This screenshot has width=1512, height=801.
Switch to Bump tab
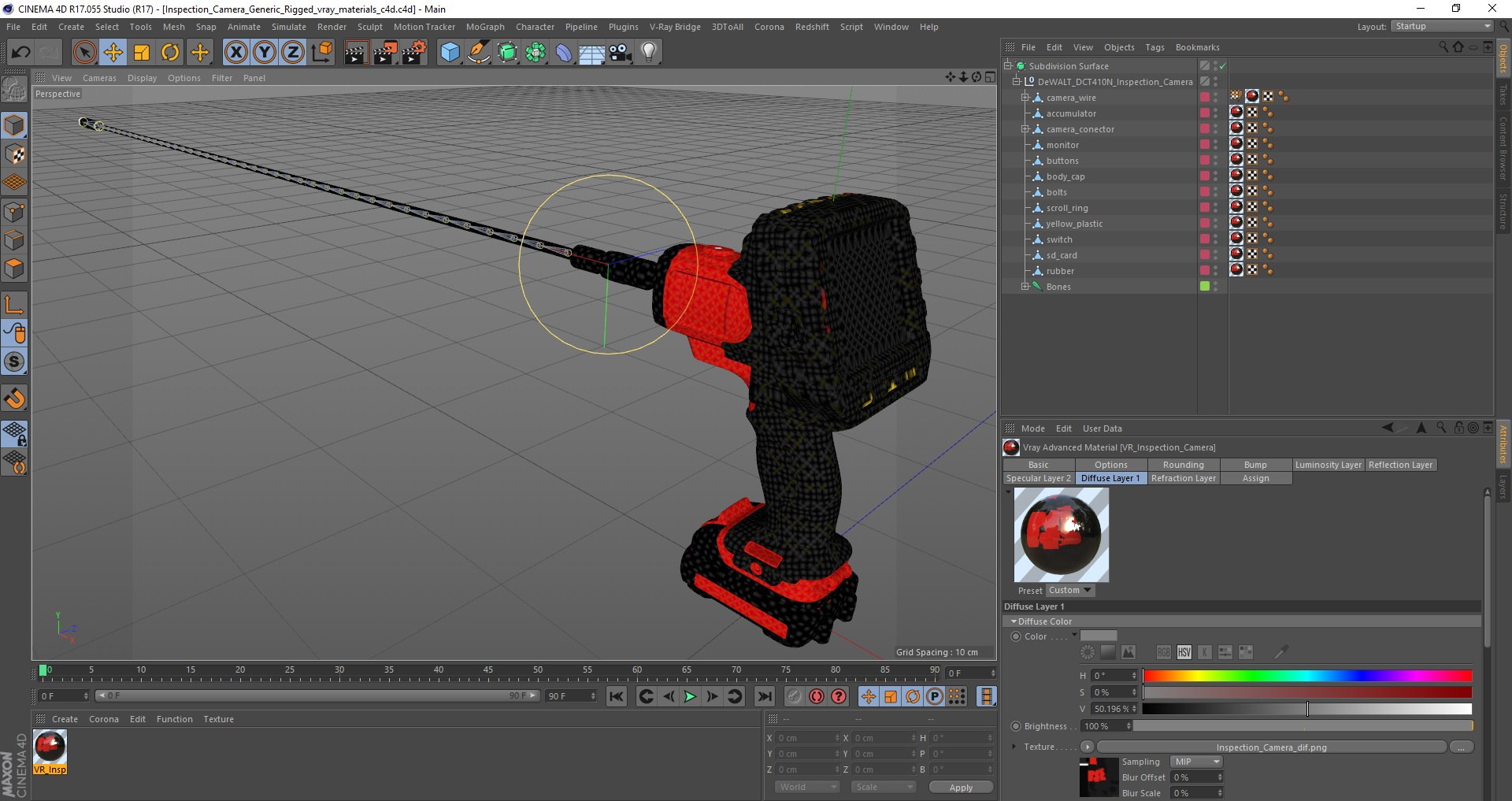[1255, 465]
